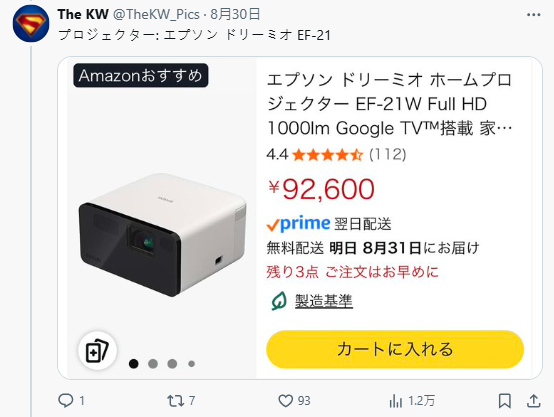The height and width of the screenshot is (417, 554).
Task: Click the image gallery cards icon
Action: click(98, 351)
